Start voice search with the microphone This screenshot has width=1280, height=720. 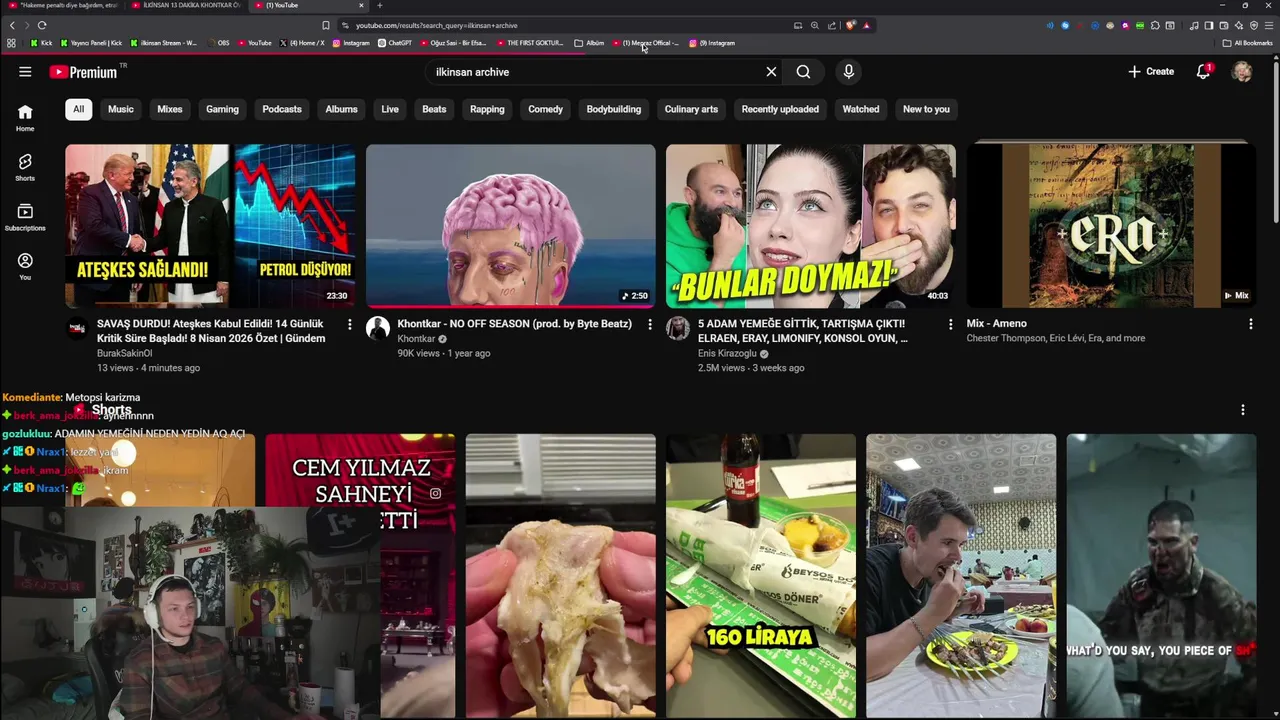click(848, 72)
